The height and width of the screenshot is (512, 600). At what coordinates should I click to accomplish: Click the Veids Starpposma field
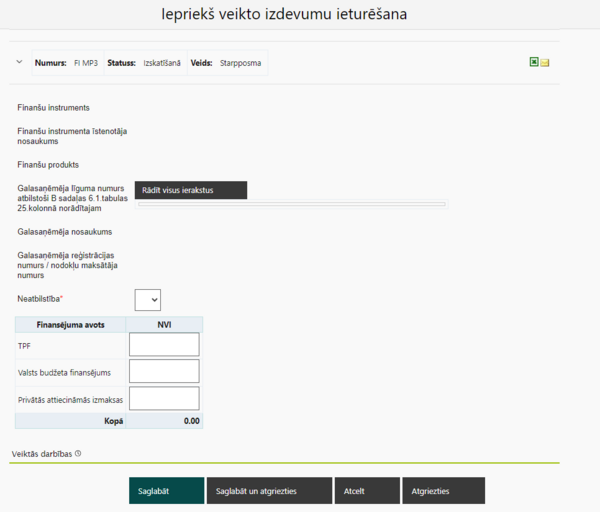click(227, 63)
